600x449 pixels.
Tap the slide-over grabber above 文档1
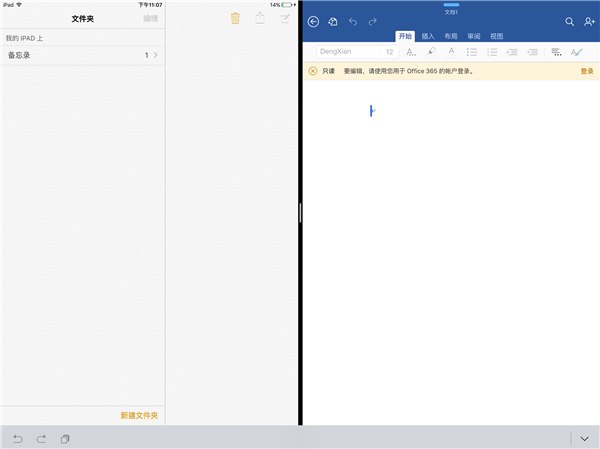point(451,5)
